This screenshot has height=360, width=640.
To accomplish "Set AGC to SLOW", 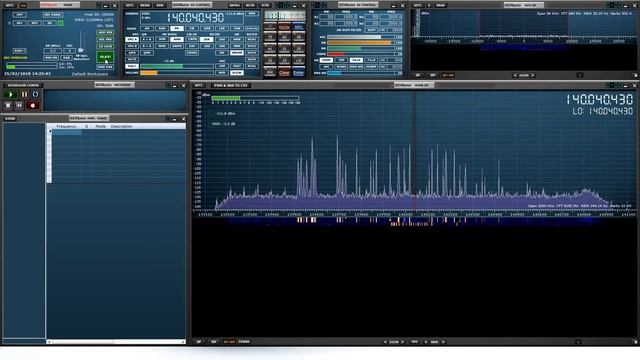I will click(237, 73).
